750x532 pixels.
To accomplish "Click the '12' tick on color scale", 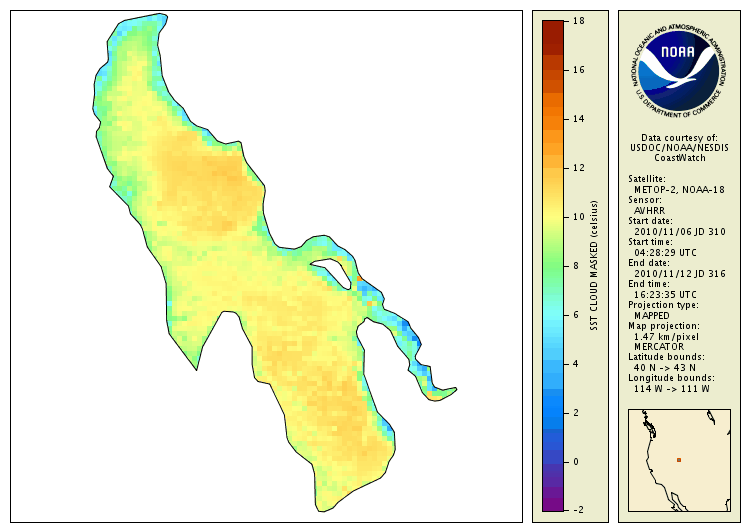I will pos(579,168).
